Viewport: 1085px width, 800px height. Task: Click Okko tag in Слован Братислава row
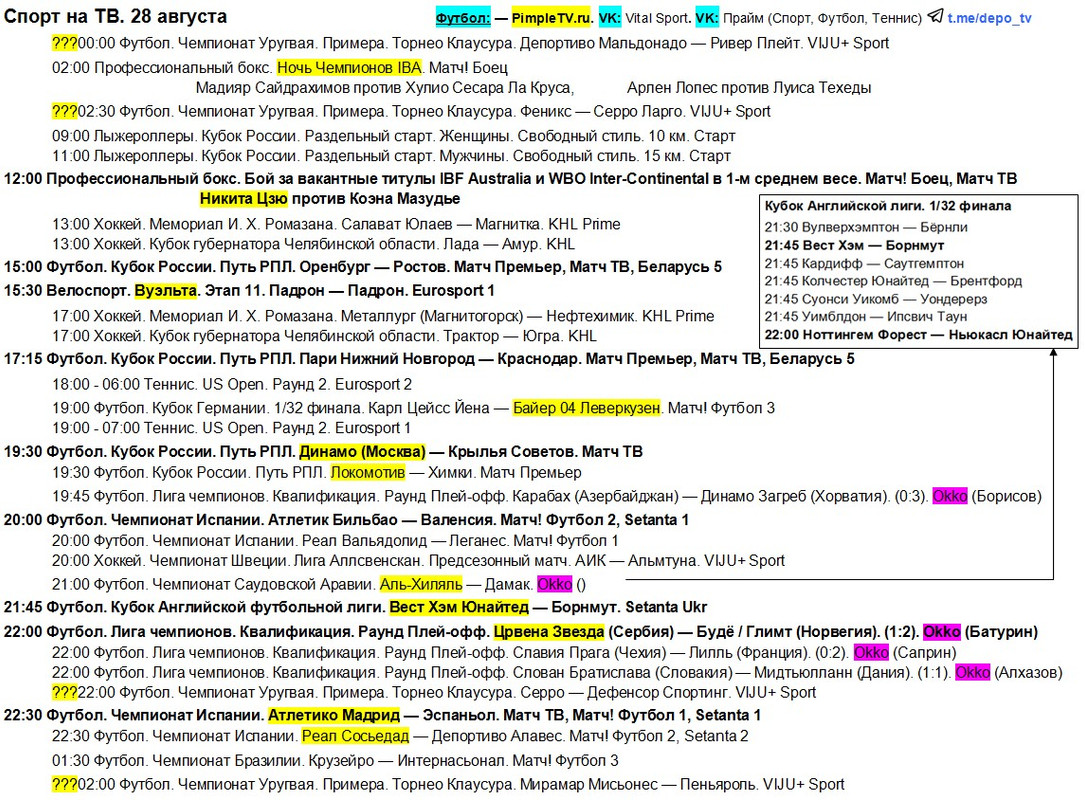pos(972,673)
